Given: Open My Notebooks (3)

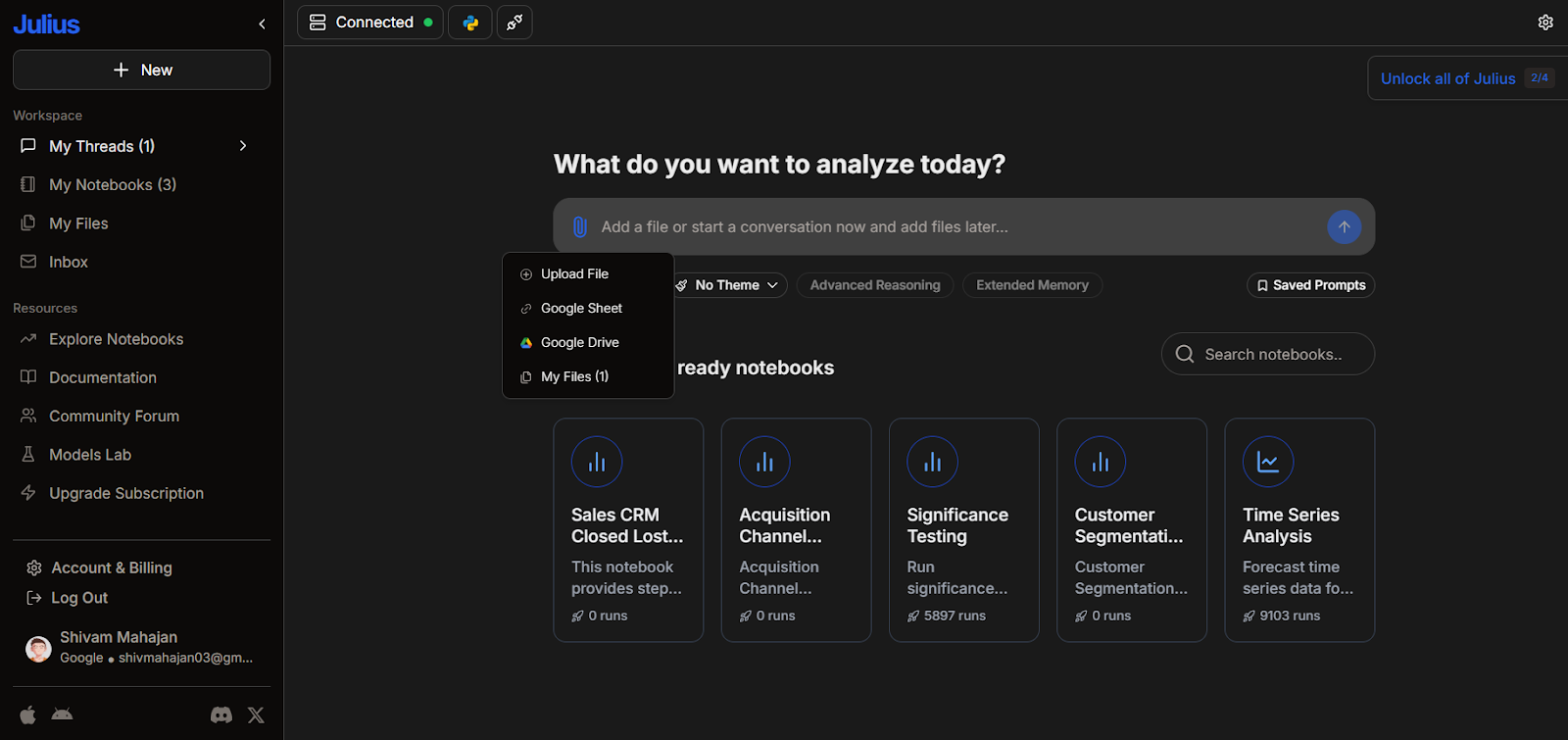Looking at the screenshot, I should (x=113, y=184).
